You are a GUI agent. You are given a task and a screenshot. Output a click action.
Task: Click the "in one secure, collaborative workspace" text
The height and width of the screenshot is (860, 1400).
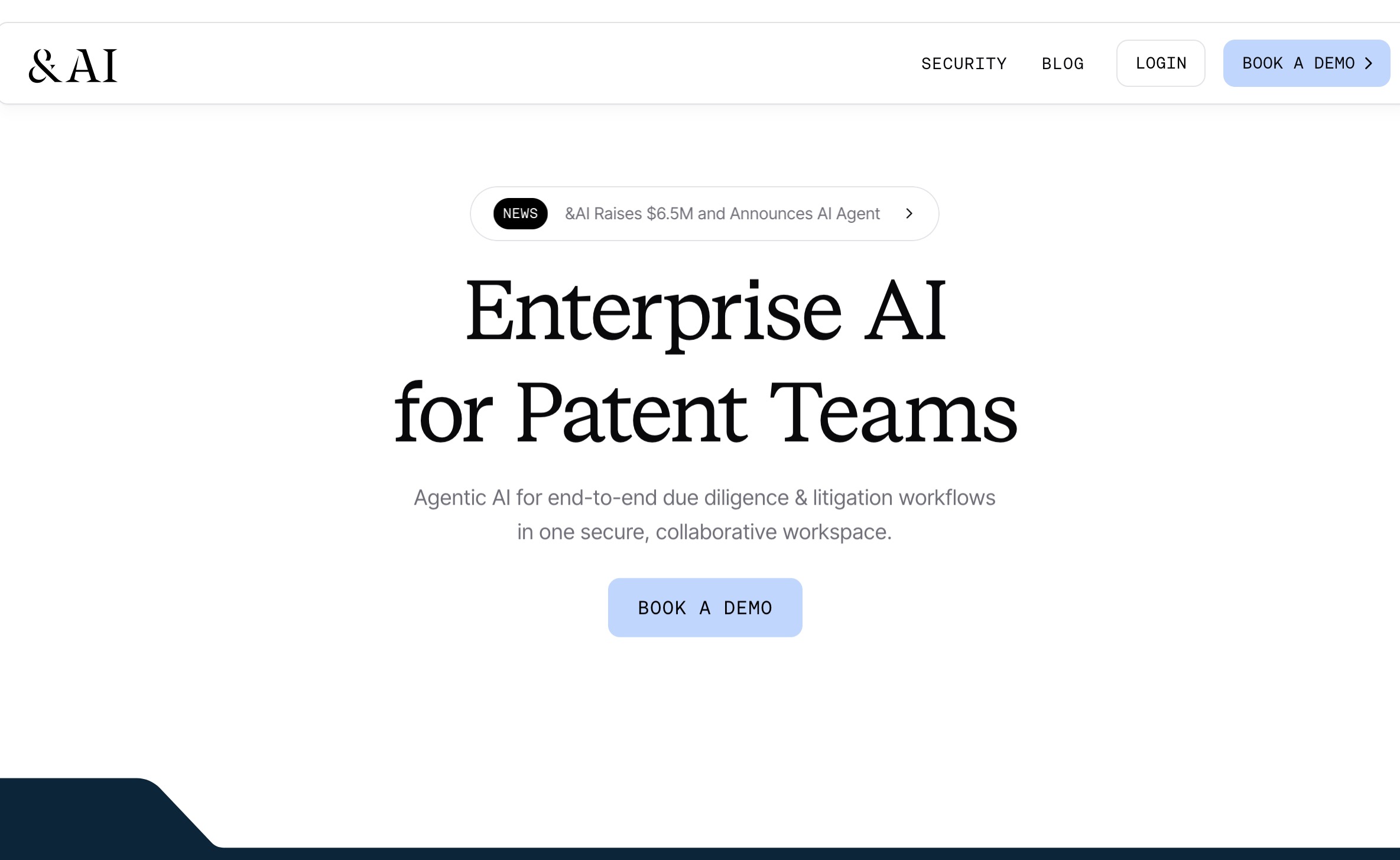(x=704, y=532)
